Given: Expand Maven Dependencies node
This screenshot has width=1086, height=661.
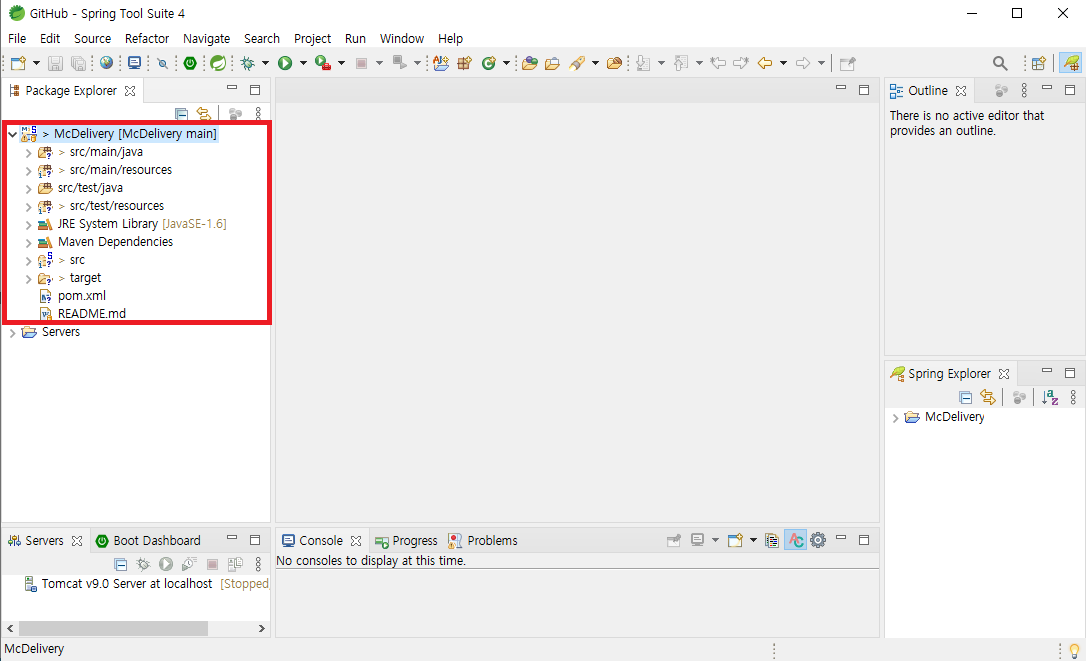Looking at the screenshot, I should (x=28, y=243).
